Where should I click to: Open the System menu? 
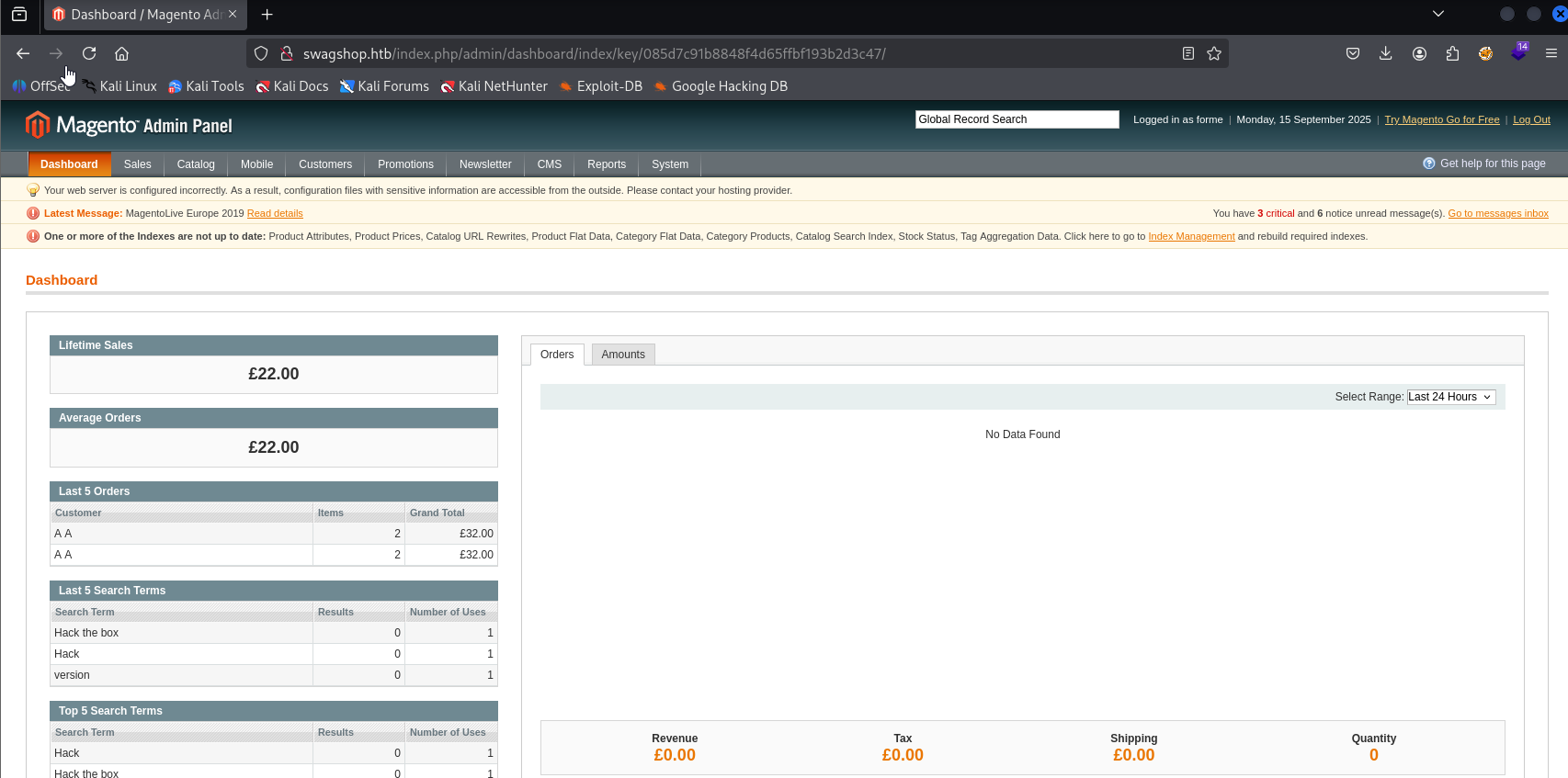pos(670,164)
